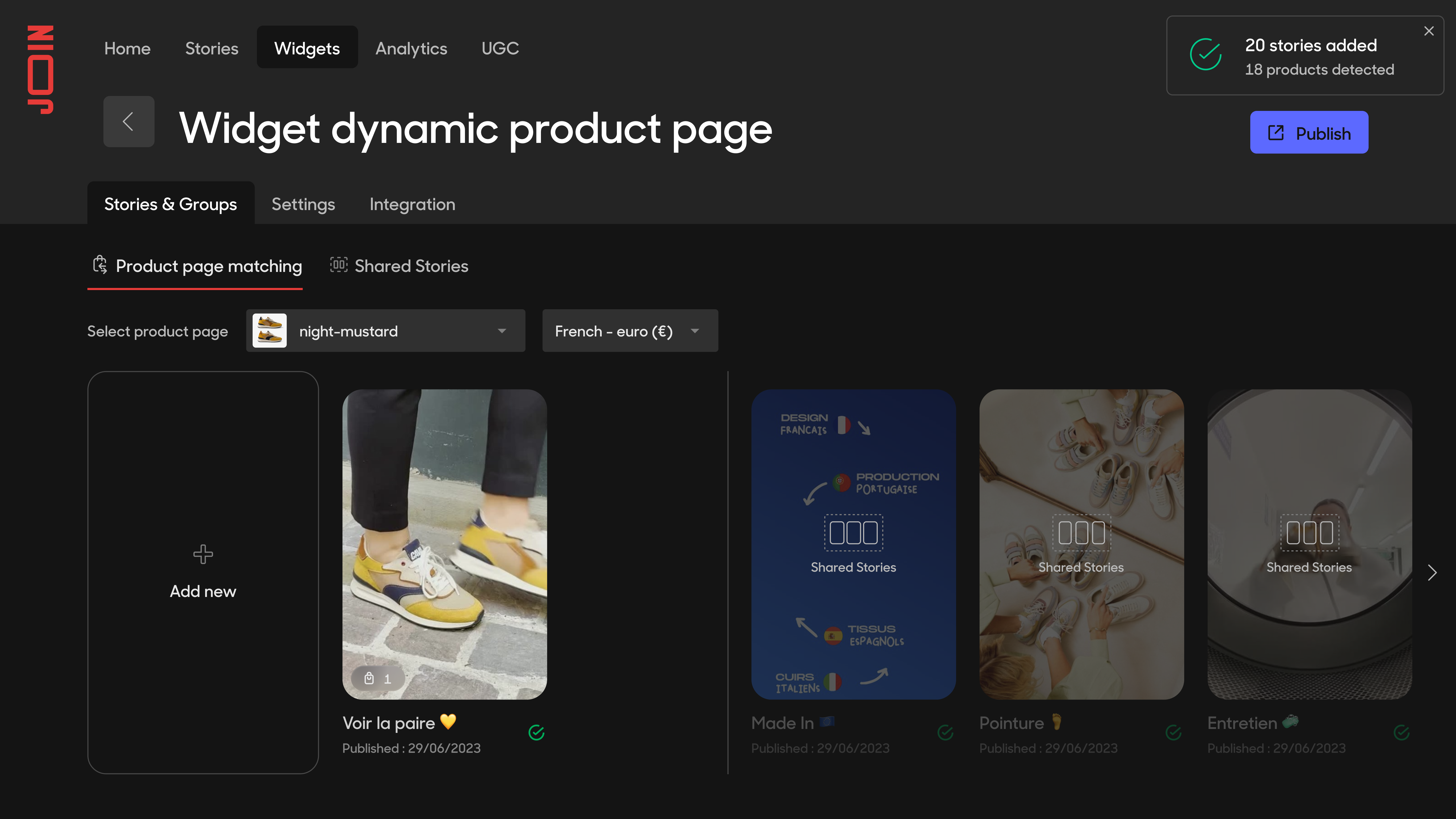Viewport: 1456px width, 819px height.
Task: Open the Stories menu item
Action: click(x=212, y=48)
